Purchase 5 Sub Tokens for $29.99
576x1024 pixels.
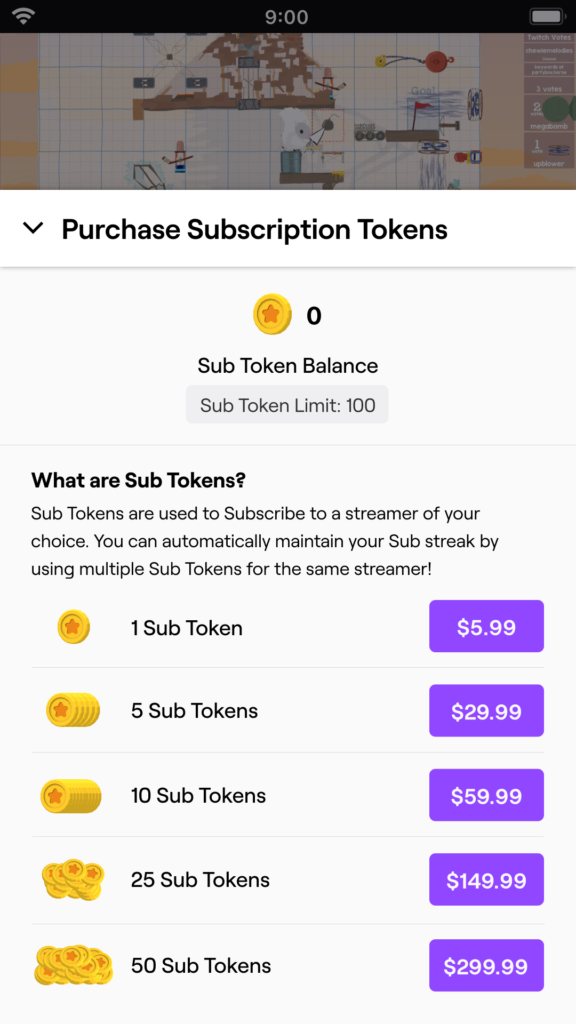(x=486, y=711)
